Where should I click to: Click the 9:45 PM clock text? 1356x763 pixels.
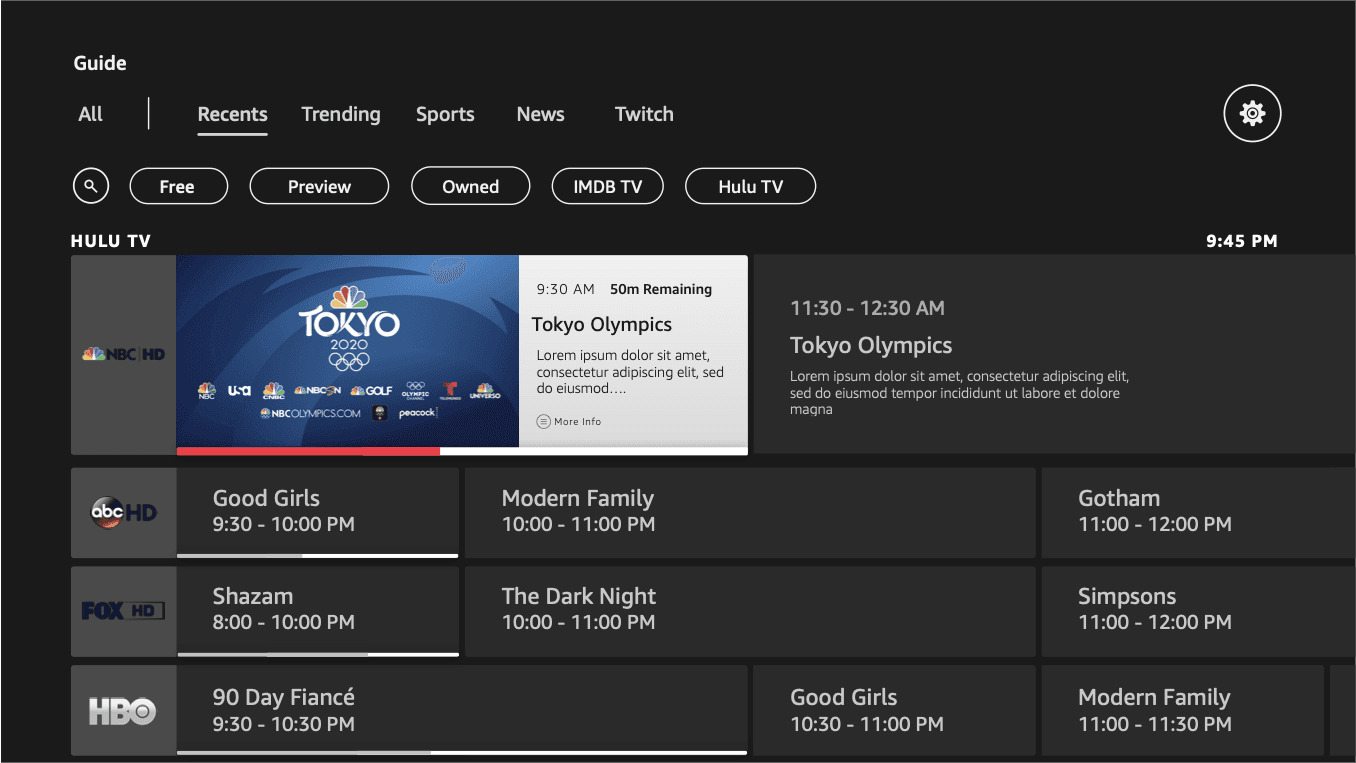(x=1242, y=241)
